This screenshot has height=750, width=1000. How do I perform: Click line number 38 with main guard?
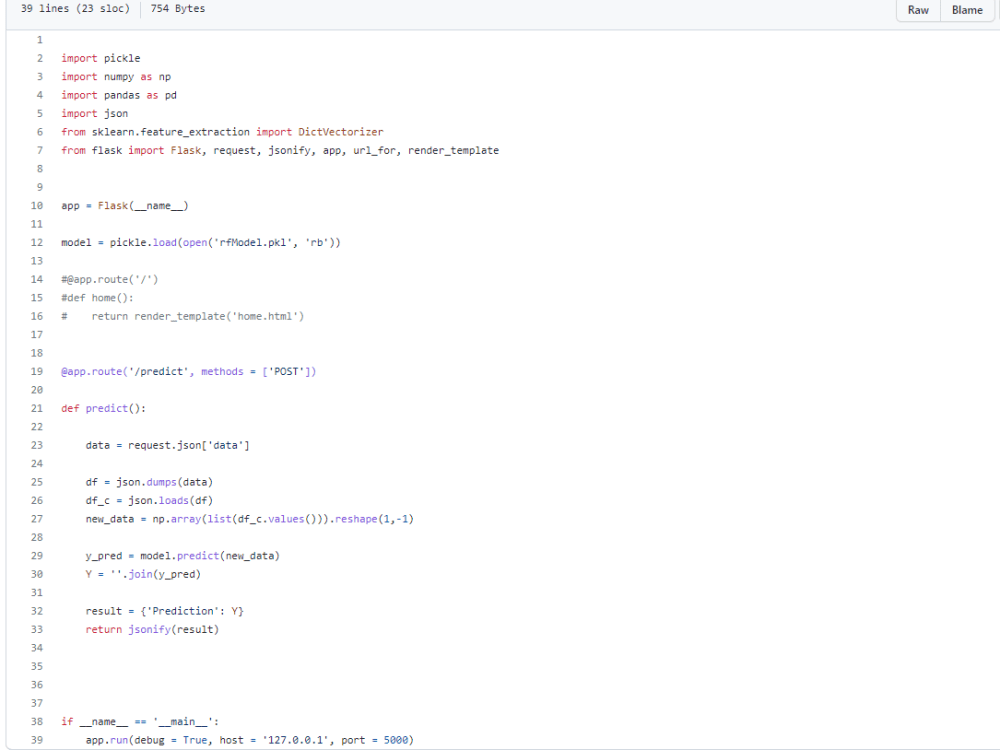(36, 721)
